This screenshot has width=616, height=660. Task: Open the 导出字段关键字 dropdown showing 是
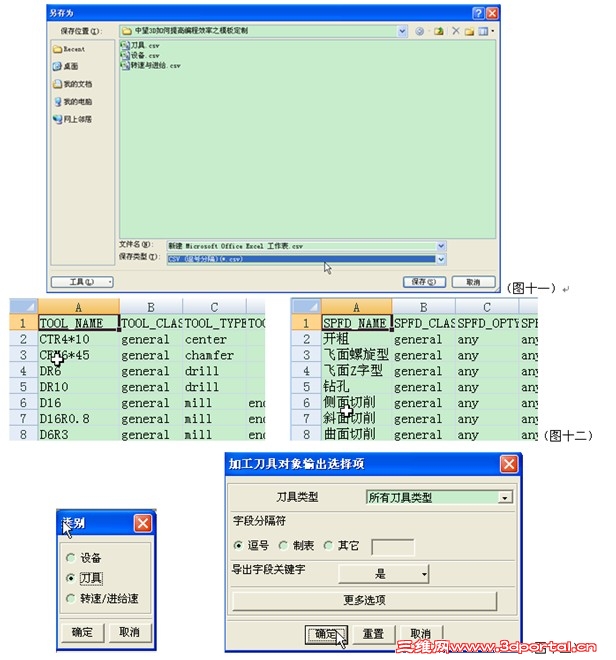coord(384,574)
